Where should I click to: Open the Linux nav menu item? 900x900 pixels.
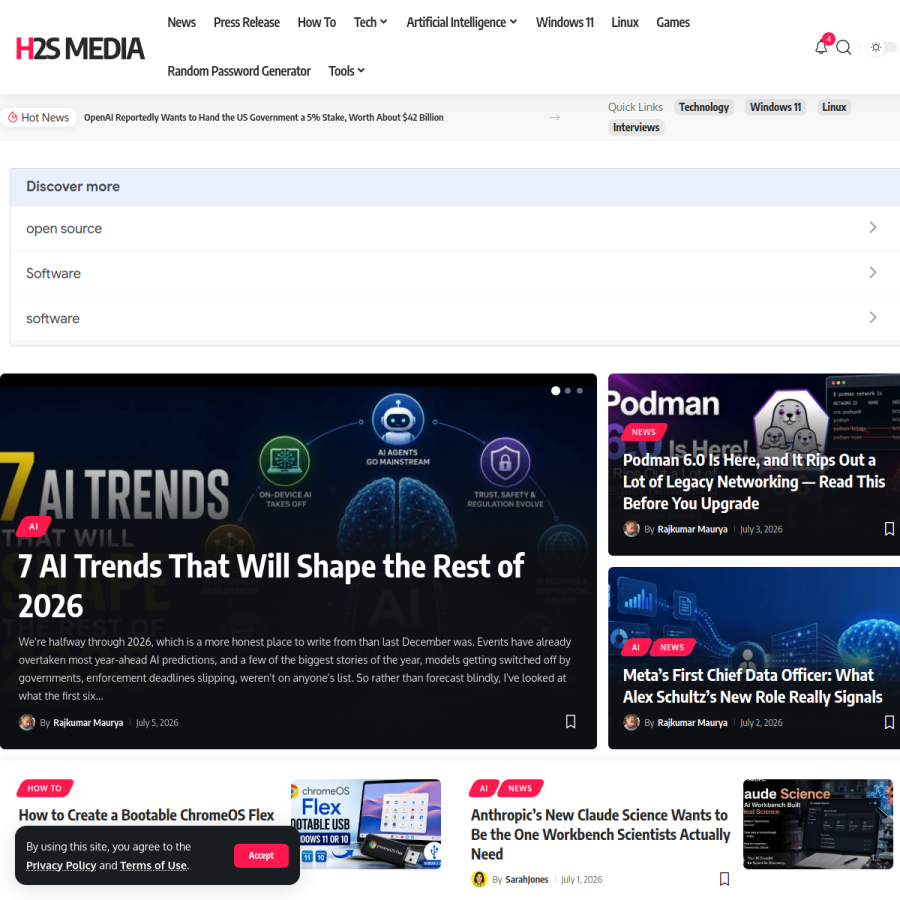click(624, 22)
